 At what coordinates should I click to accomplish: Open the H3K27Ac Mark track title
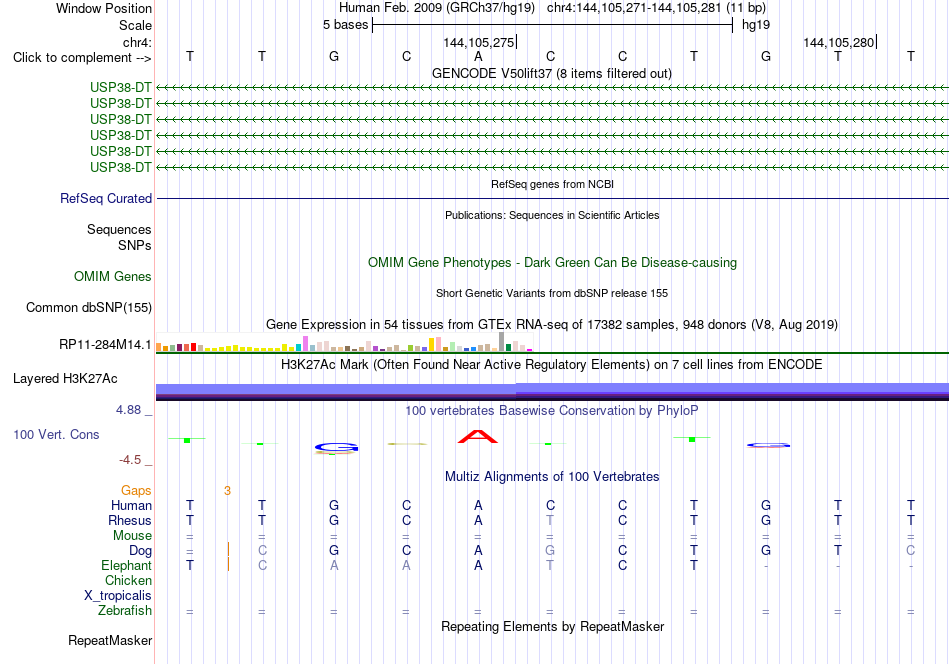click(552, 365)
